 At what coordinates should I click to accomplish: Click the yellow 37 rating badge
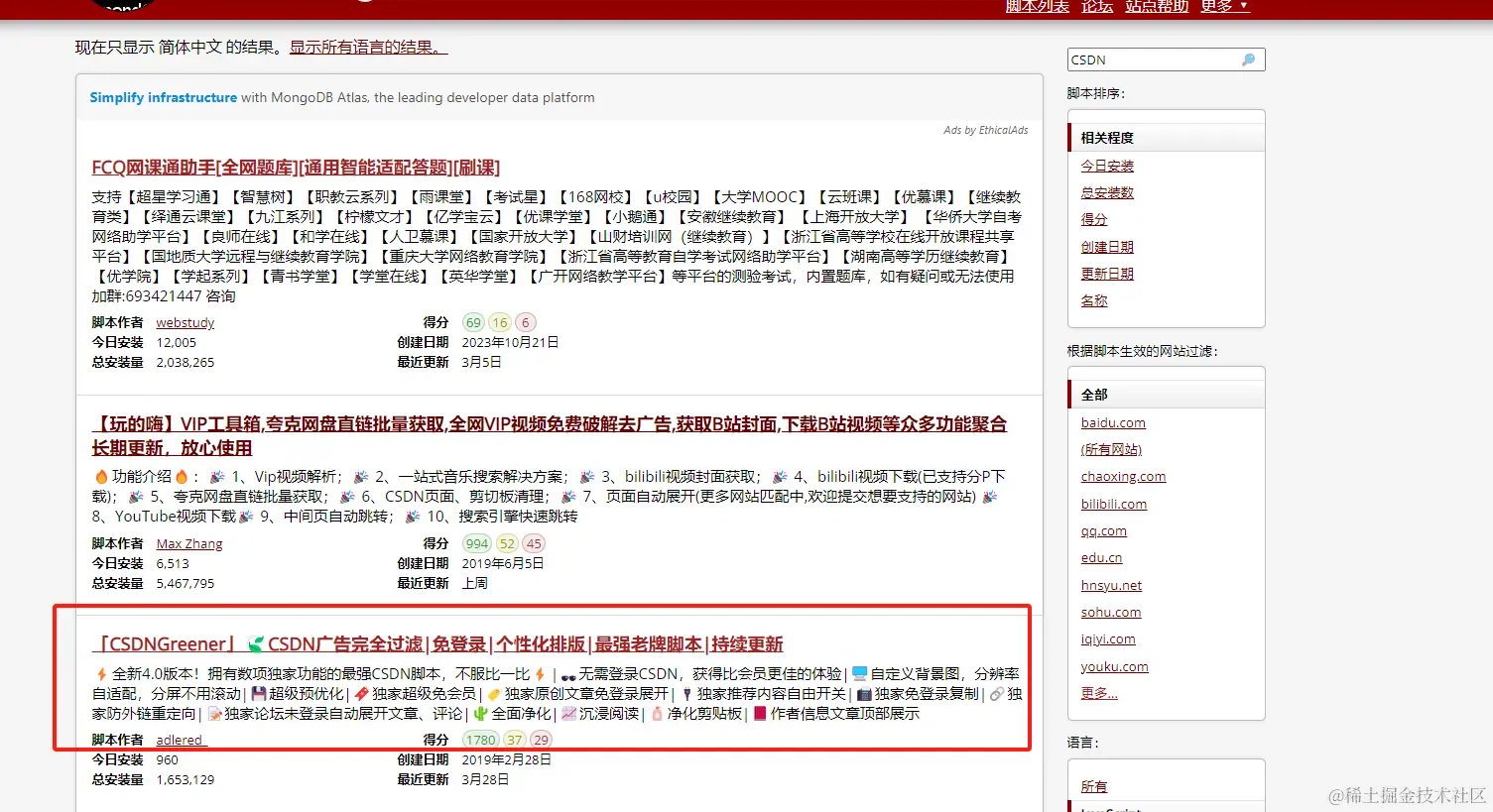click(x=514, y=740)
